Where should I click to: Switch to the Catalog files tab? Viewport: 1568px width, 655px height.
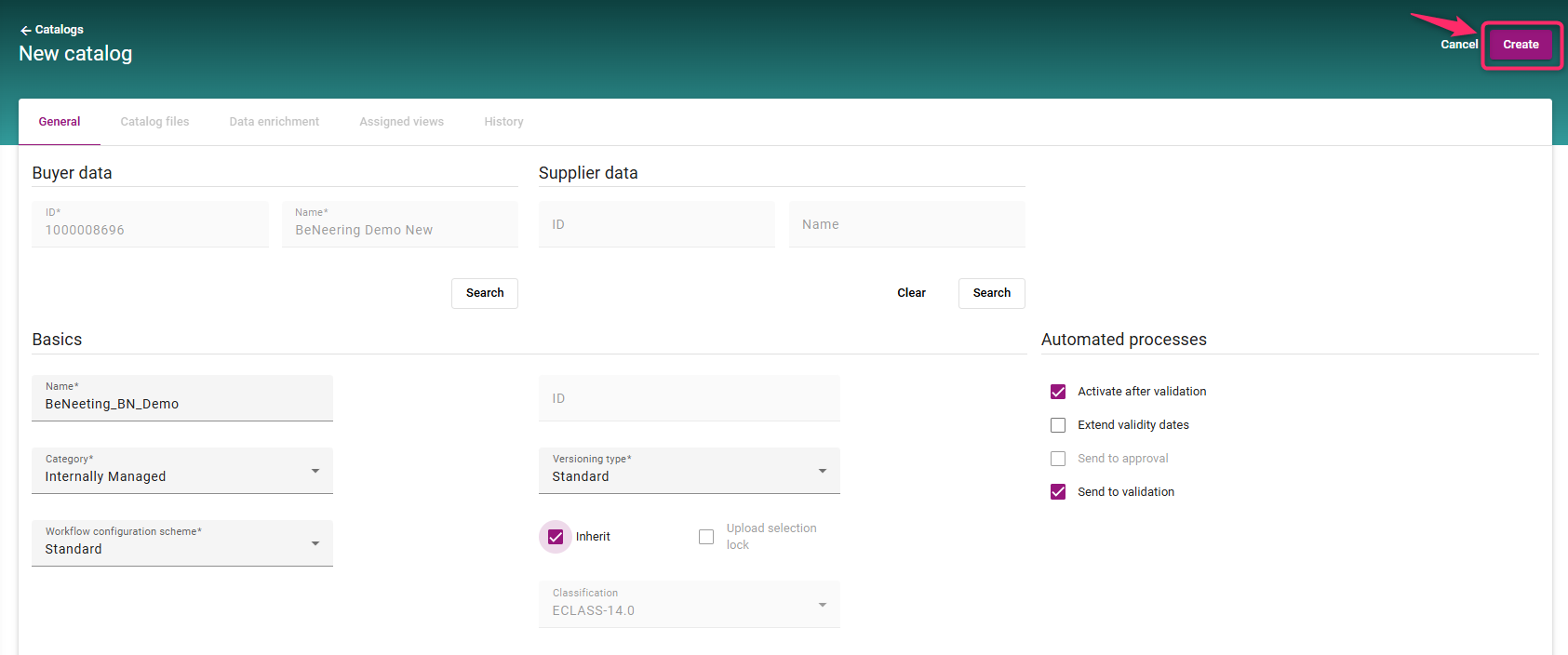[x=154, y=122]
